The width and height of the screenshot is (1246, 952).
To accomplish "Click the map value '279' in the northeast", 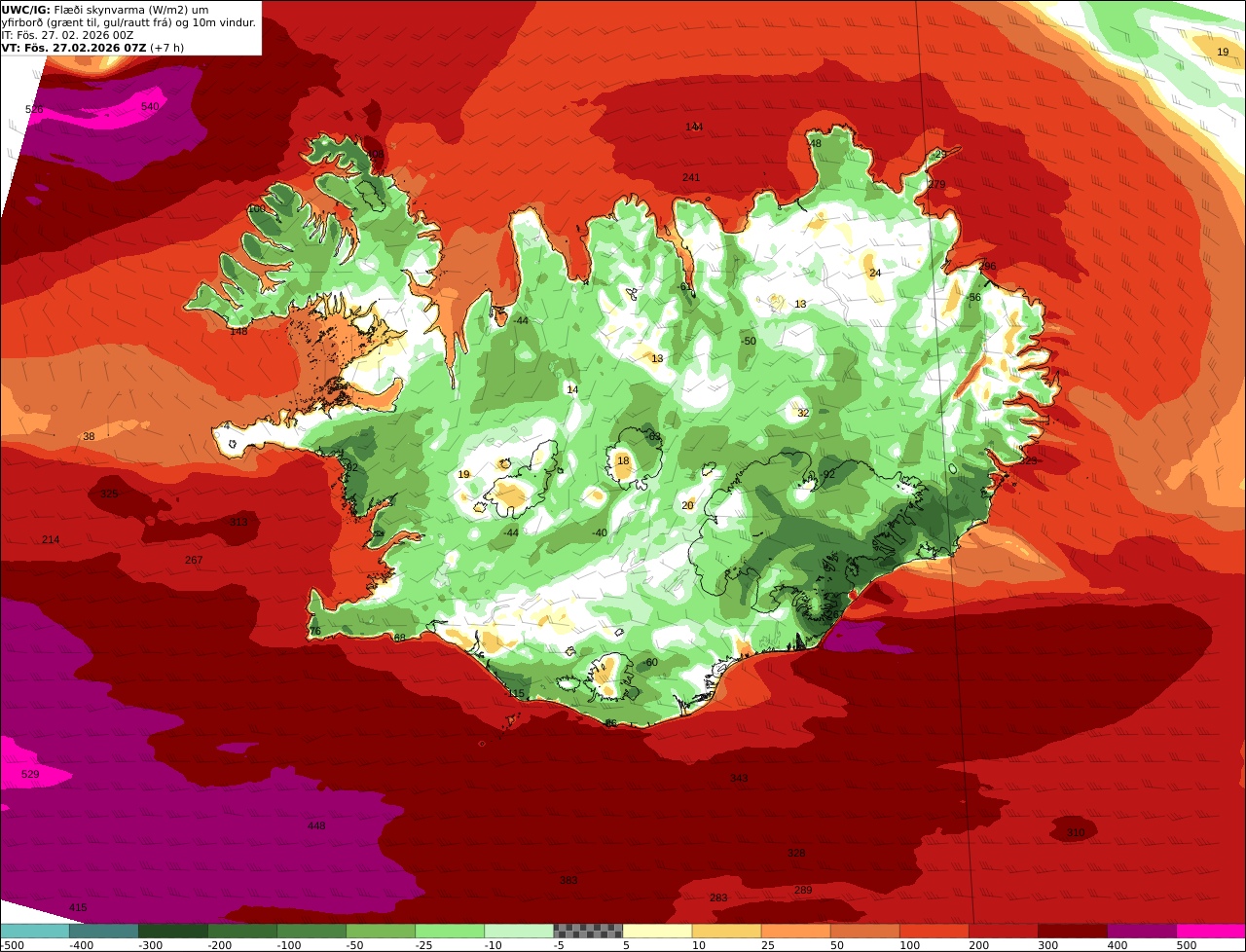I will (x=936, y=185).
